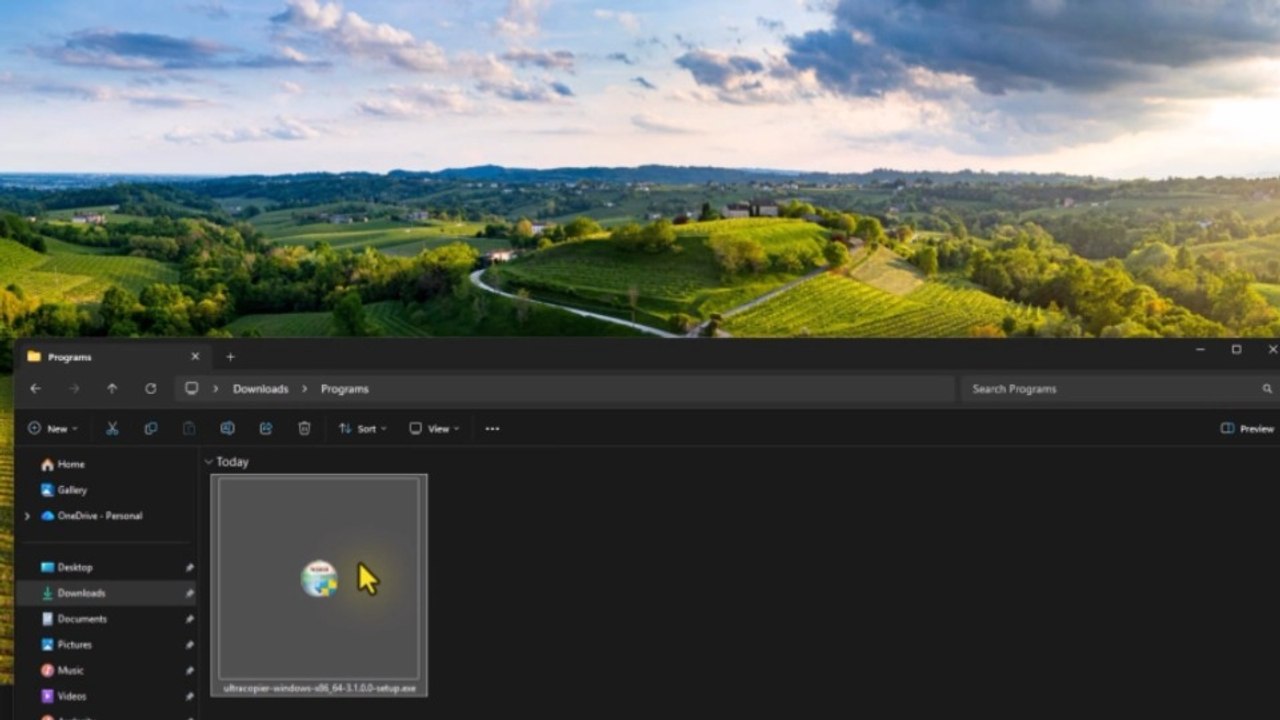
Task: Expand chevron before Downloads in address bar
Action: [215, 389]
